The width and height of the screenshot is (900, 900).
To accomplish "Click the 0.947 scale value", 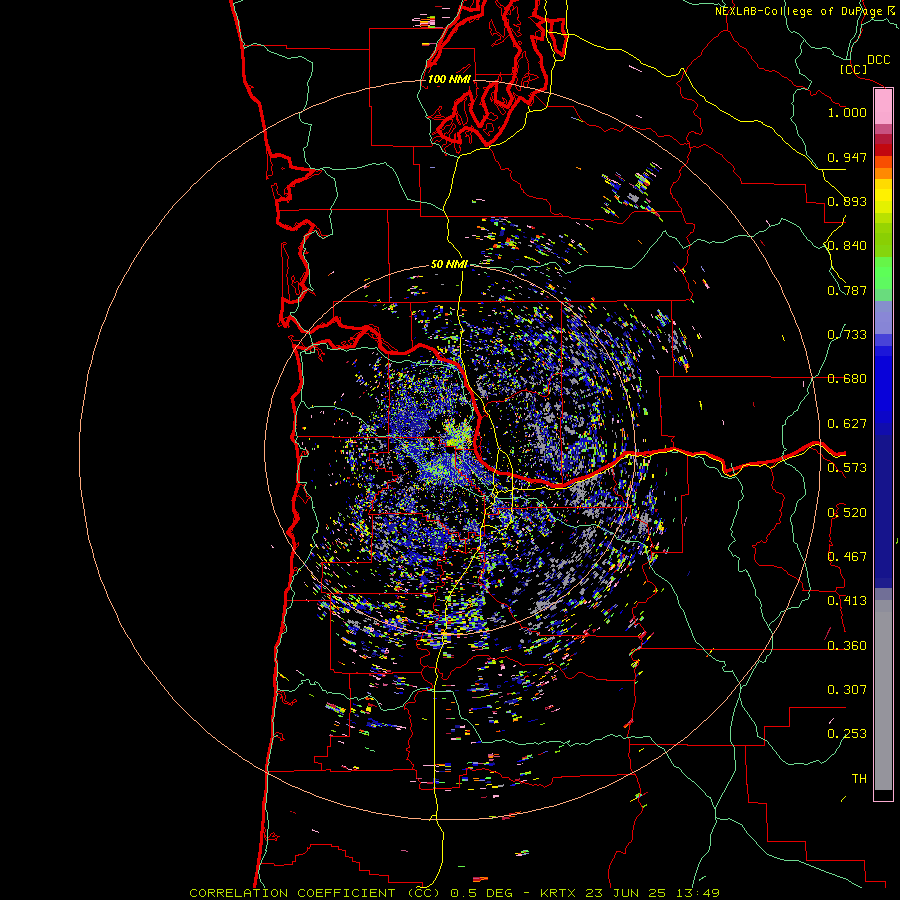I will point(847,157).
